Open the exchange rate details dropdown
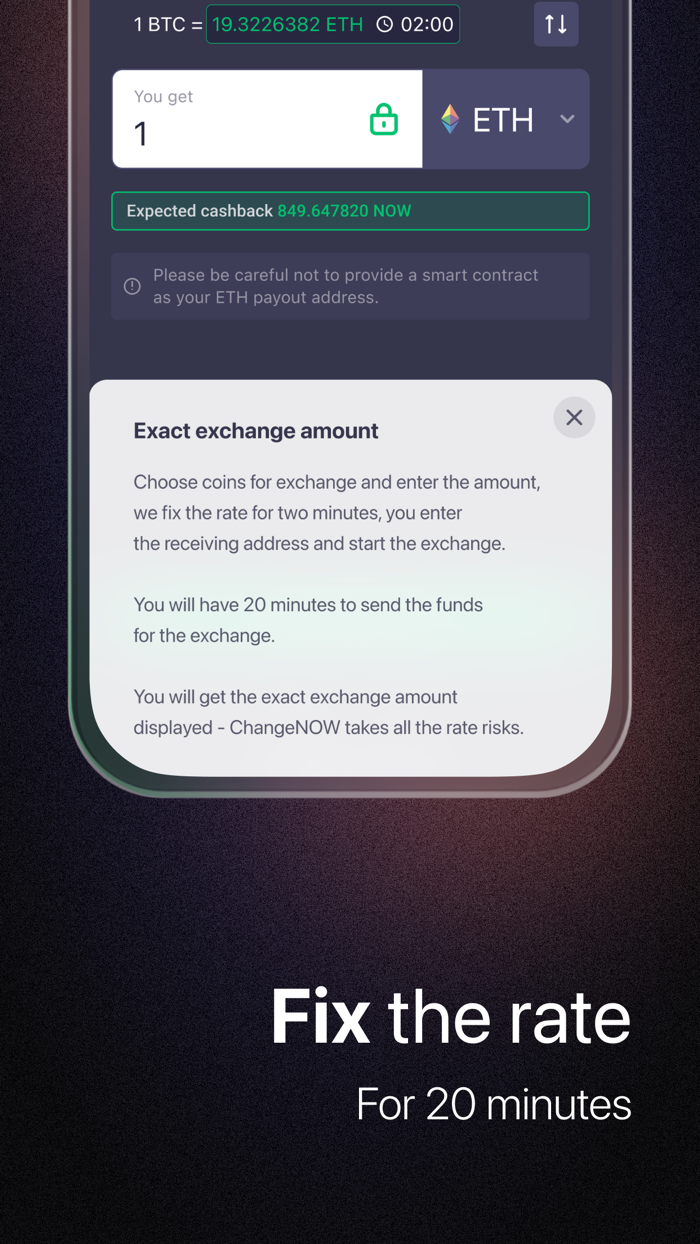 point(333,24)
